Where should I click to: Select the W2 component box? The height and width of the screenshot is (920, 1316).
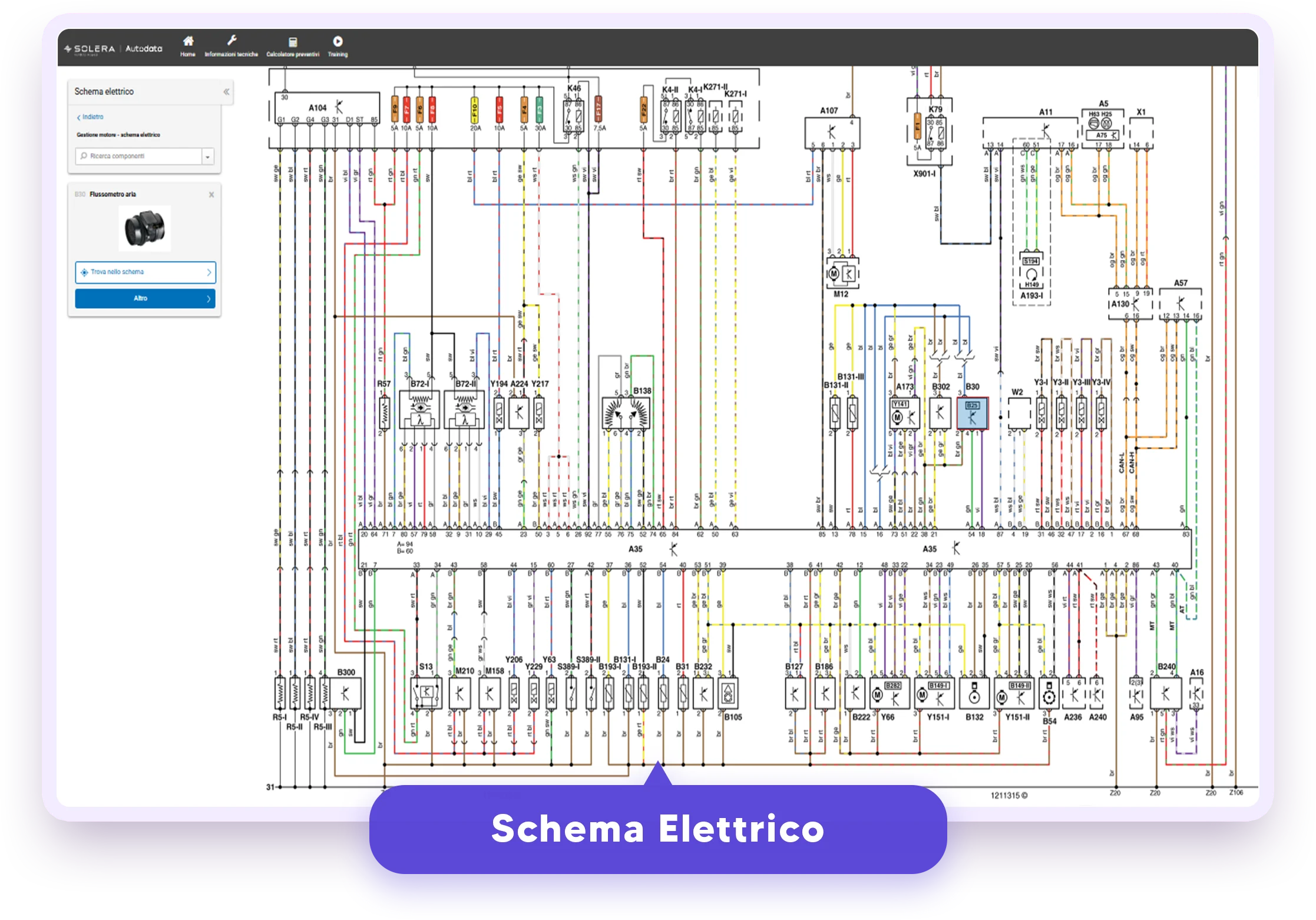[1019, 413]
